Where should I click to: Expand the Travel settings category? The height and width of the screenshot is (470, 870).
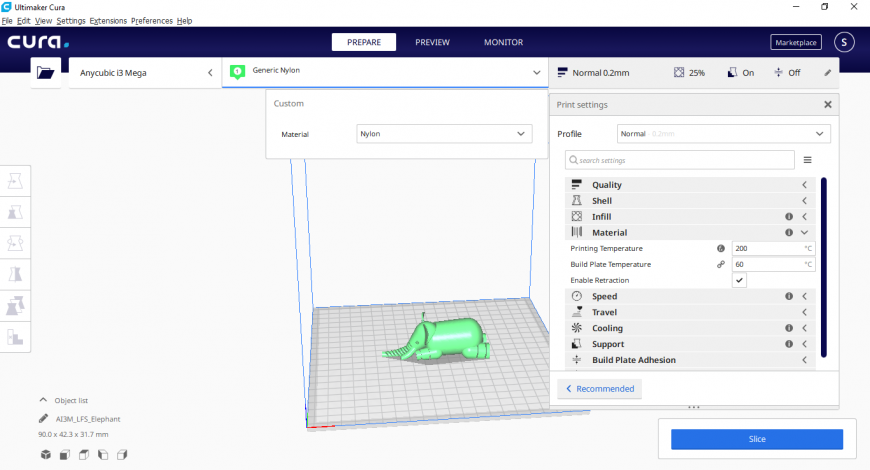click(690, 312)
